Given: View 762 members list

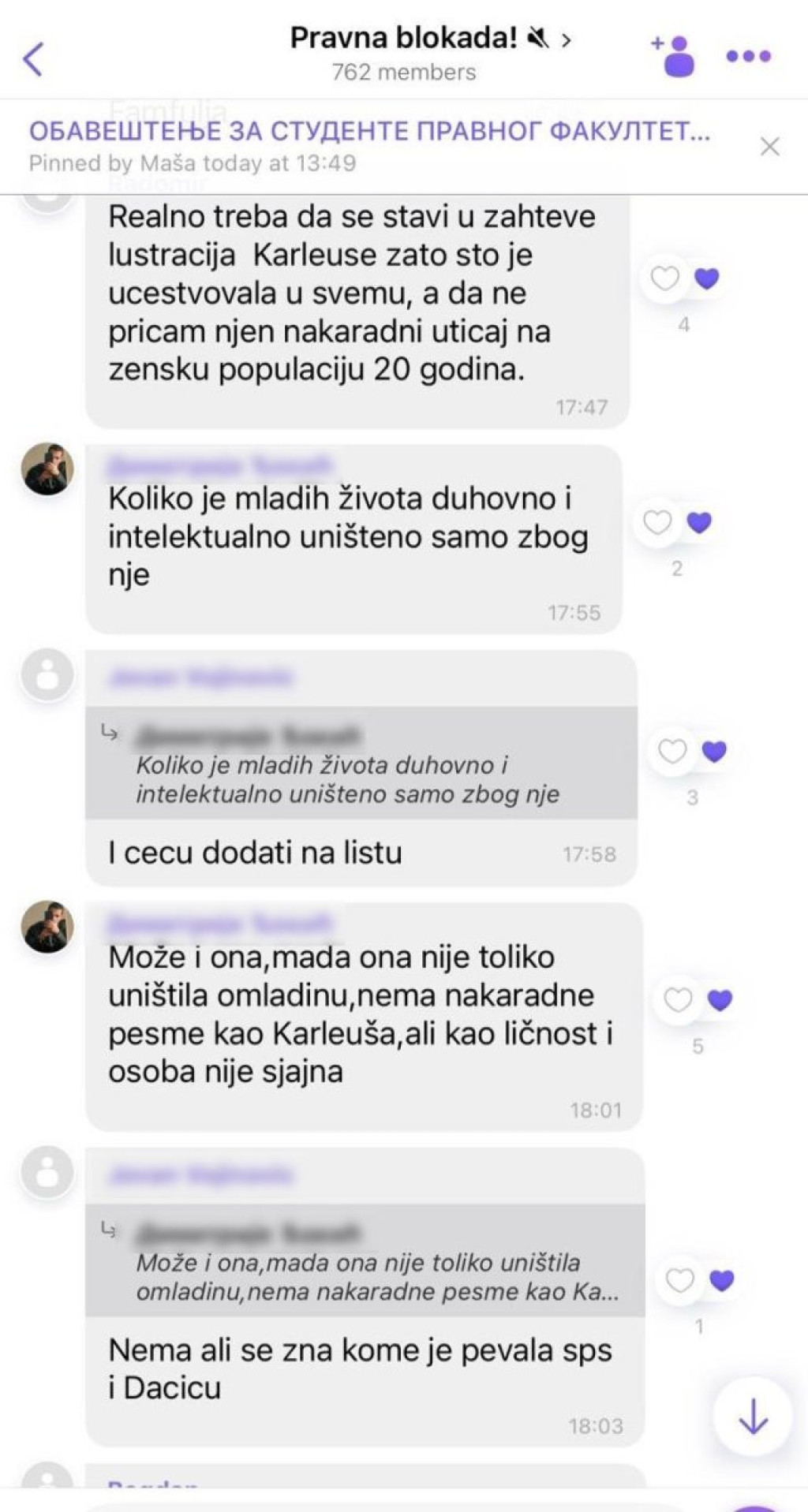Looking at the screenshot, I should (x=404, y=72).
